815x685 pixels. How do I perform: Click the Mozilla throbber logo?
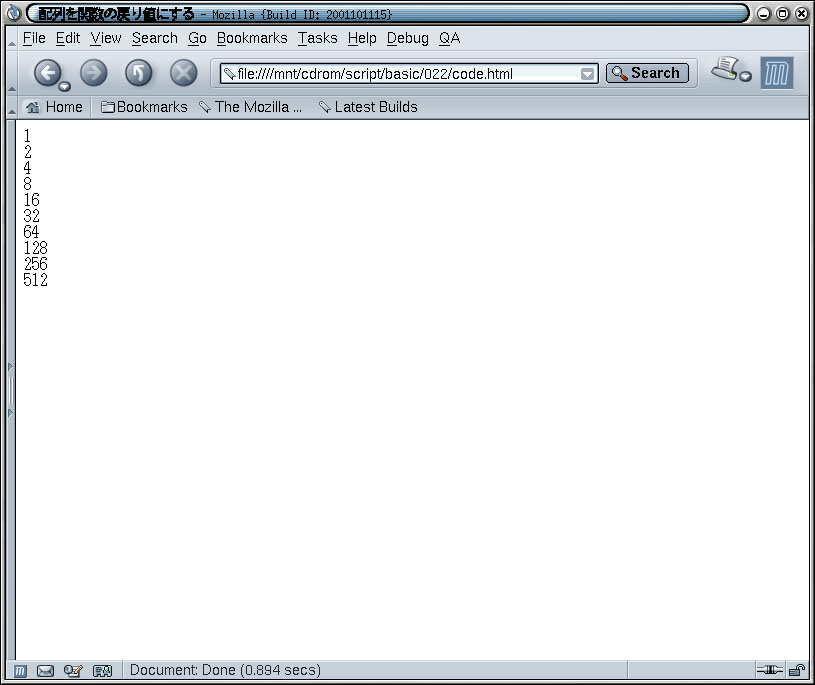click(777, 73)
